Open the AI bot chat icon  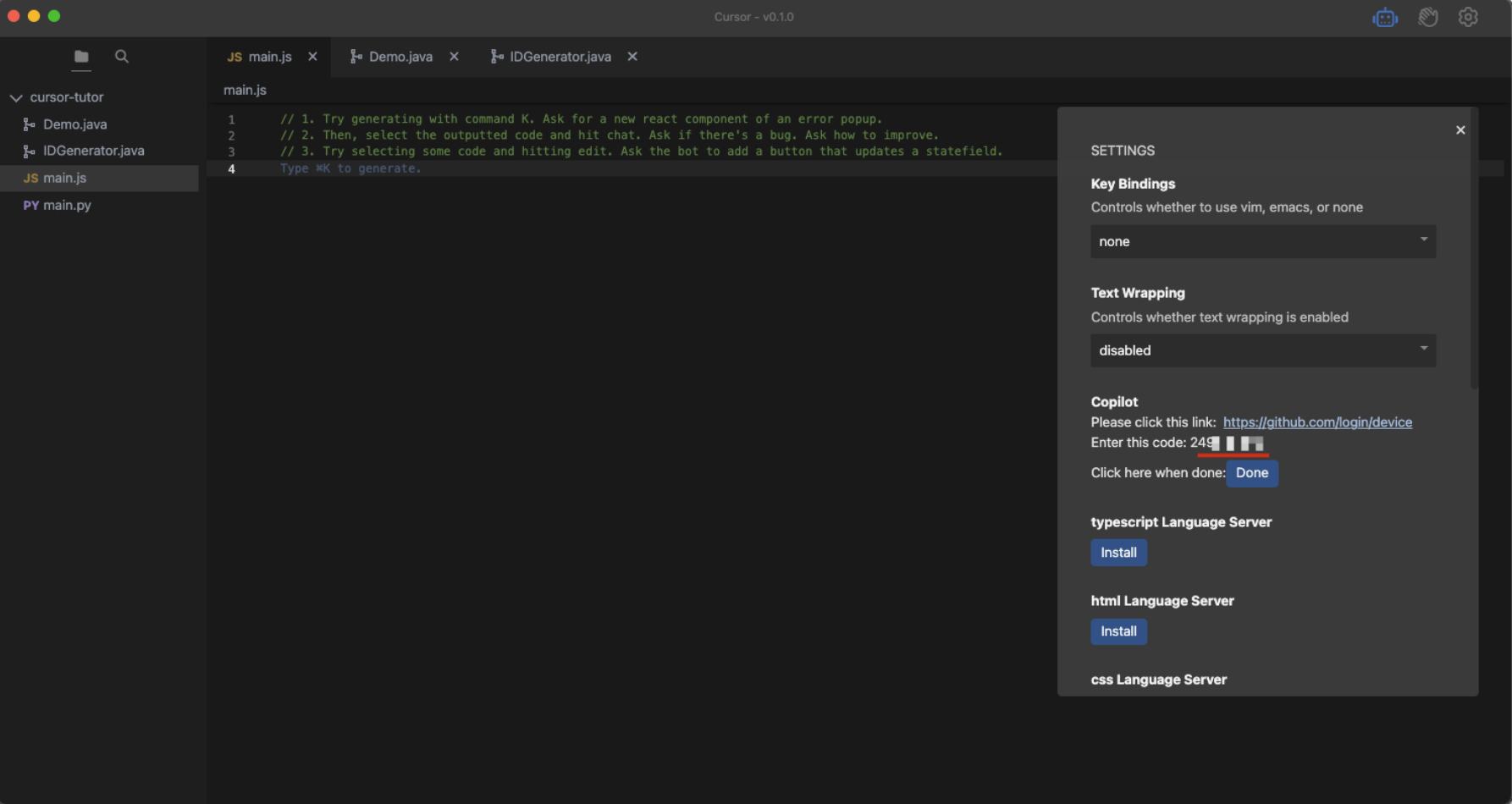(1385, 17)
